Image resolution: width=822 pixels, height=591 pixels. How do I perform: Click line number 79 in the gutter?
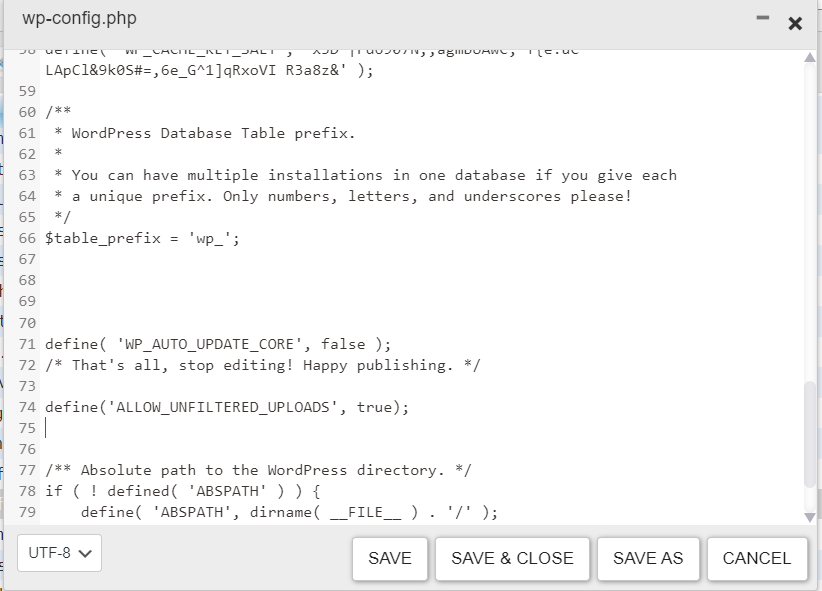(27, 512)
